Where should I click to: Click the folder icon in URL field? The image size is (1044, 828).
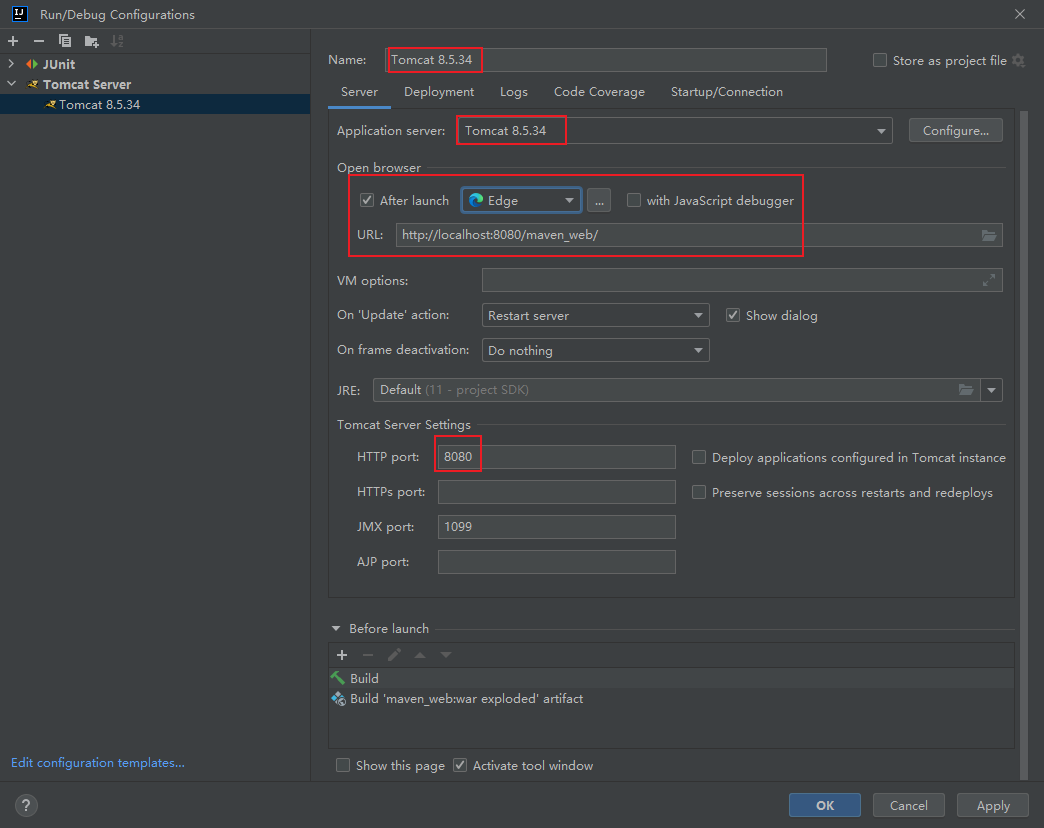click(x=989, y=236)
